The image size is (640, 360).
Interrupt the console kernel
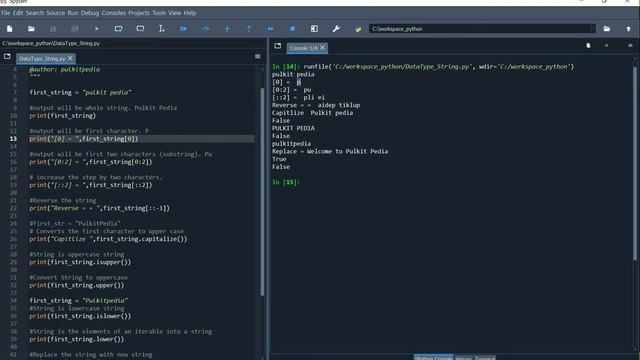(607, 45)
